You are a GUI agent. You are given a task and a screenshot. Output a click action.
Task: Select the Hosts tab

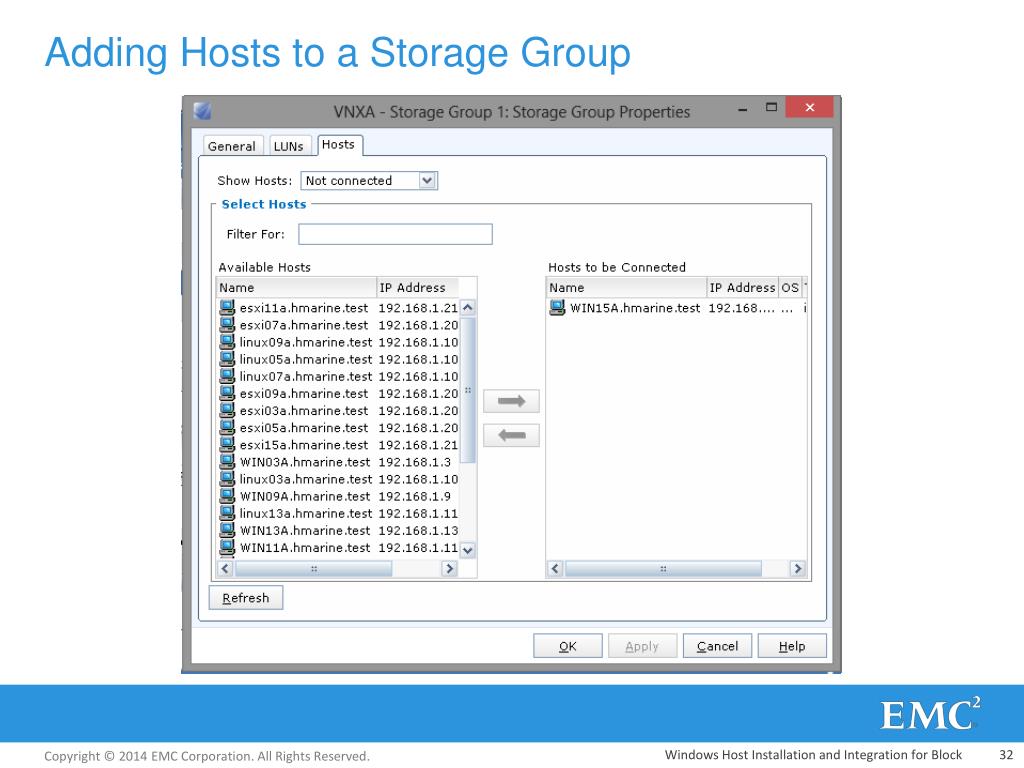pyautogui.click(x=339, y=144)
